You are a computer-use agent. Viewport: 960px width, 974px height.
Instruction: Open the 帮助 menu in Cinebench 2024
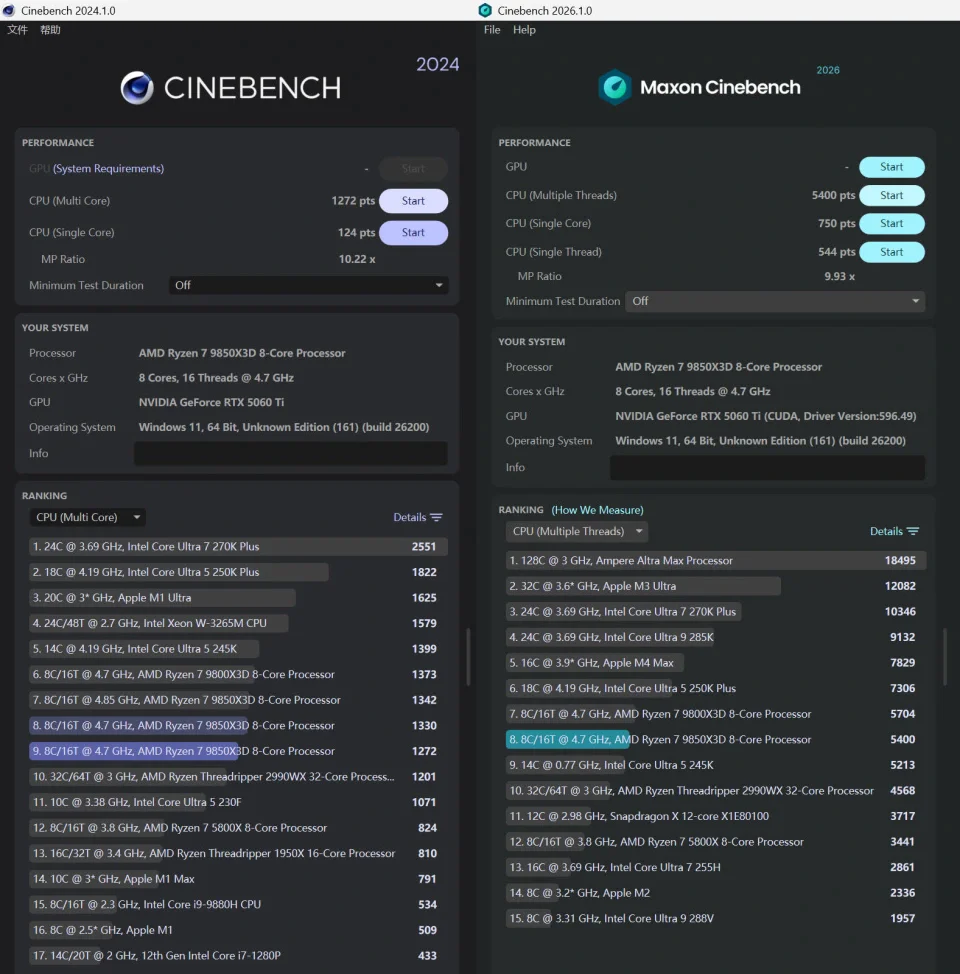tap(50, 30)
